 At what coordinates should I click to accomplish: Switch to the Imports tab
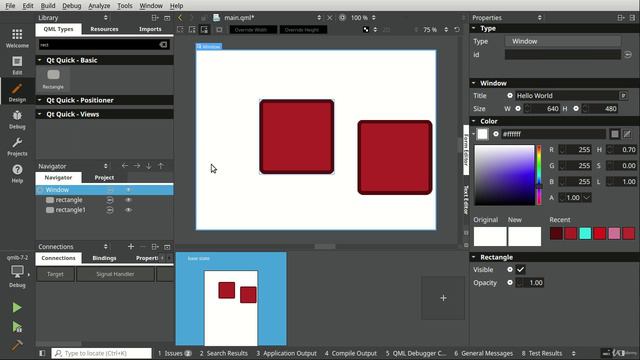pos(150,29)
